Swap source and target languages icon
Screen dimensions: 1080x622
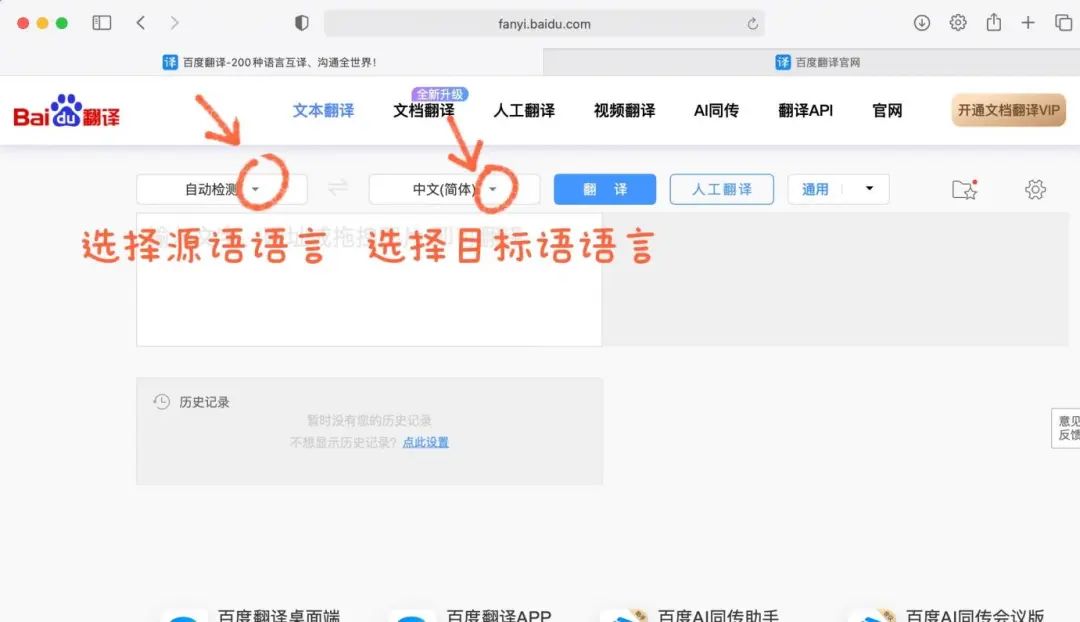point(338,187)
